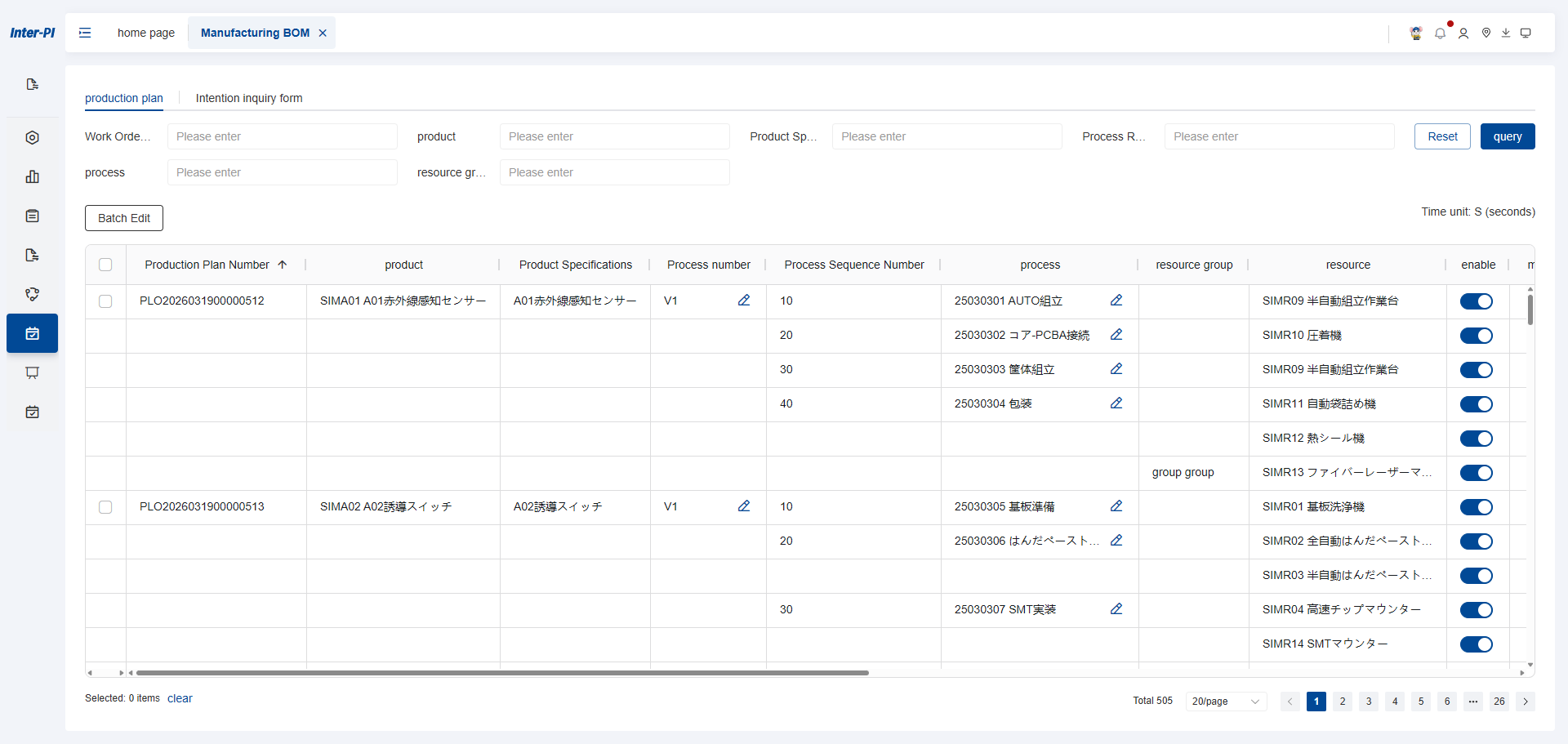Focus the process input field
1568x744 pixels.
coord(283,172)
